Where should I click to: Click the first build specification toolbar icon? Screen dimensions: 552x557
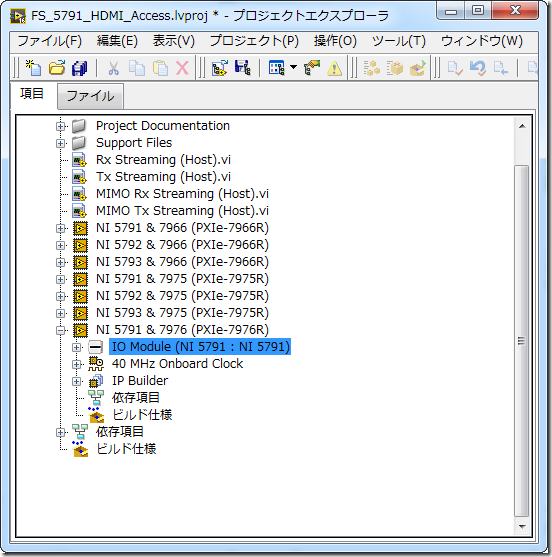point(372,68)
